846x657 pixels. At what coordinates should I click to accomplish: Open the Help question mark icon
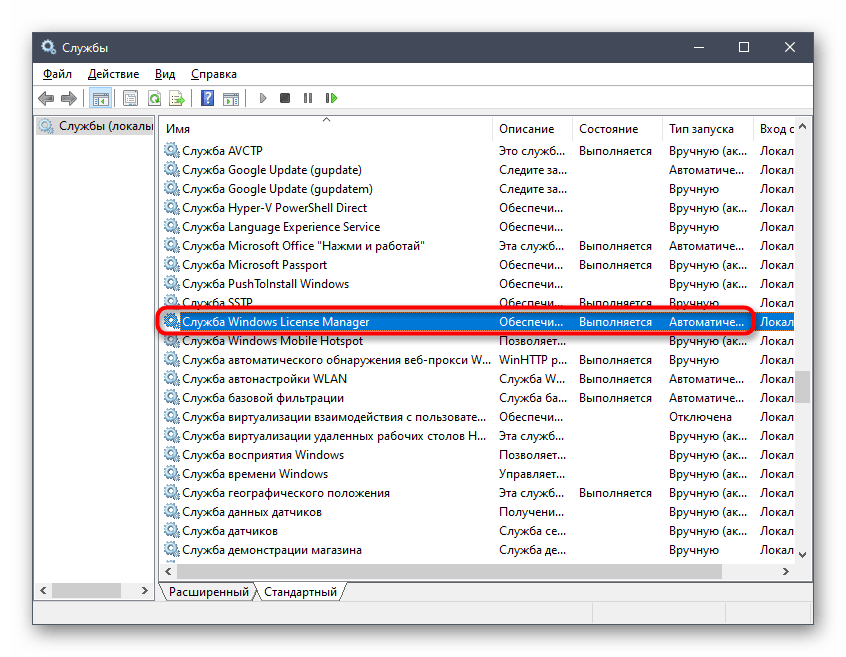click(x=207, y=98)
